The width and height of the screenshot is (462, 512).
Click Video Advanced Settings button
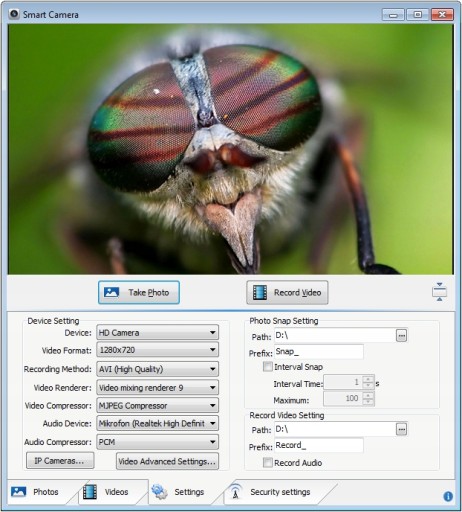coord(167,461)
